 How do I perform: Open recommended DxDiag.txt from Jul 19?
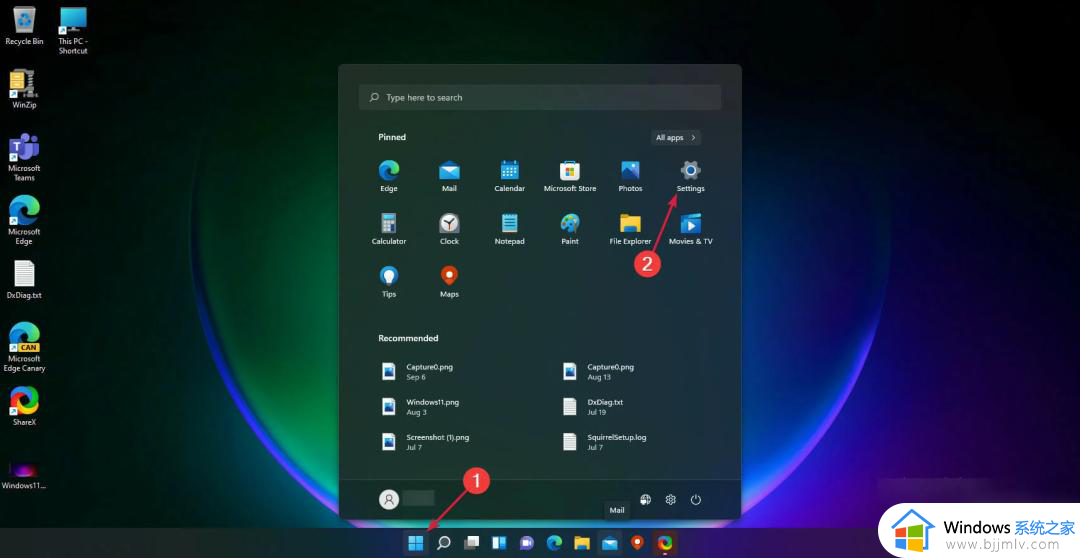click(594, 407)
